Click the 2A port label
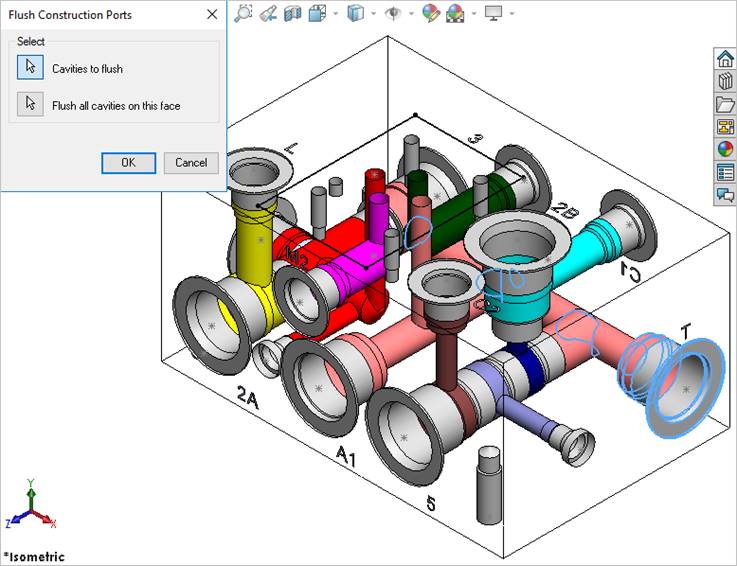737x566 pixels. coord(248,397)
